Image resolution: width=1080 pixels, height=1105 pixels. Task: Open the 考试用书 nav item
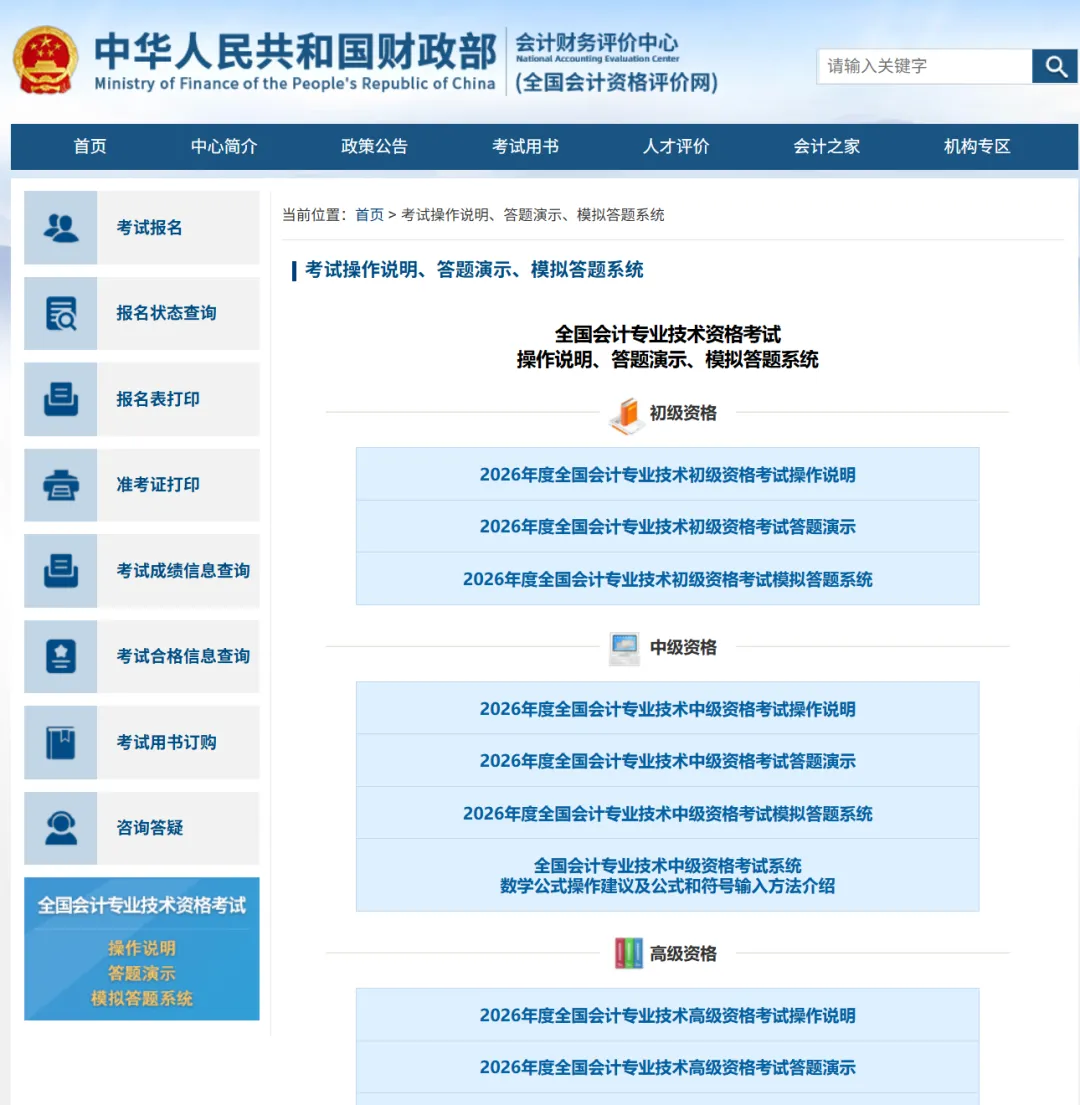click(x=526, y=147)
